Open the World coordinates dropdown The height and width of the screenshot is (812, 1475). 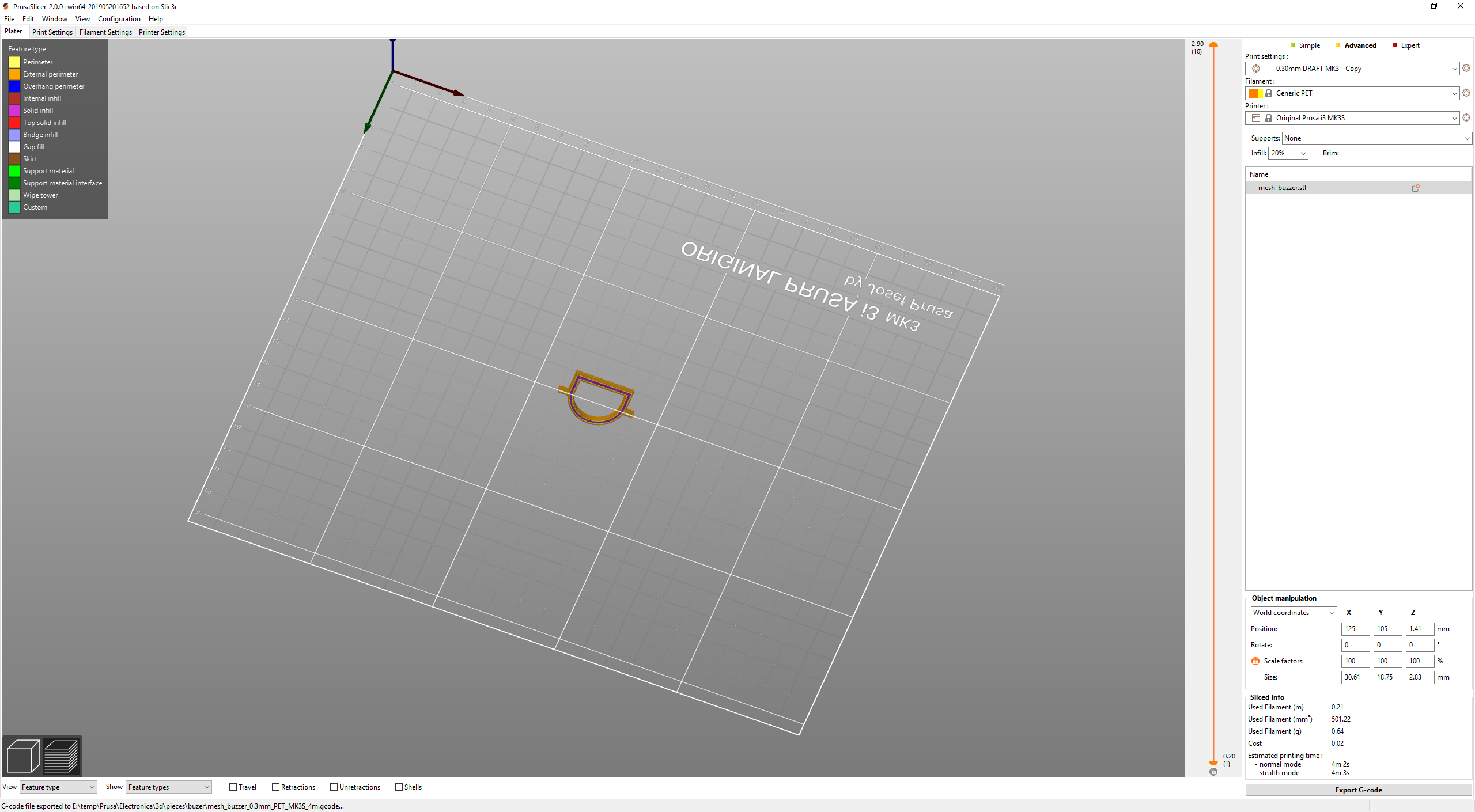point(1294,613)
